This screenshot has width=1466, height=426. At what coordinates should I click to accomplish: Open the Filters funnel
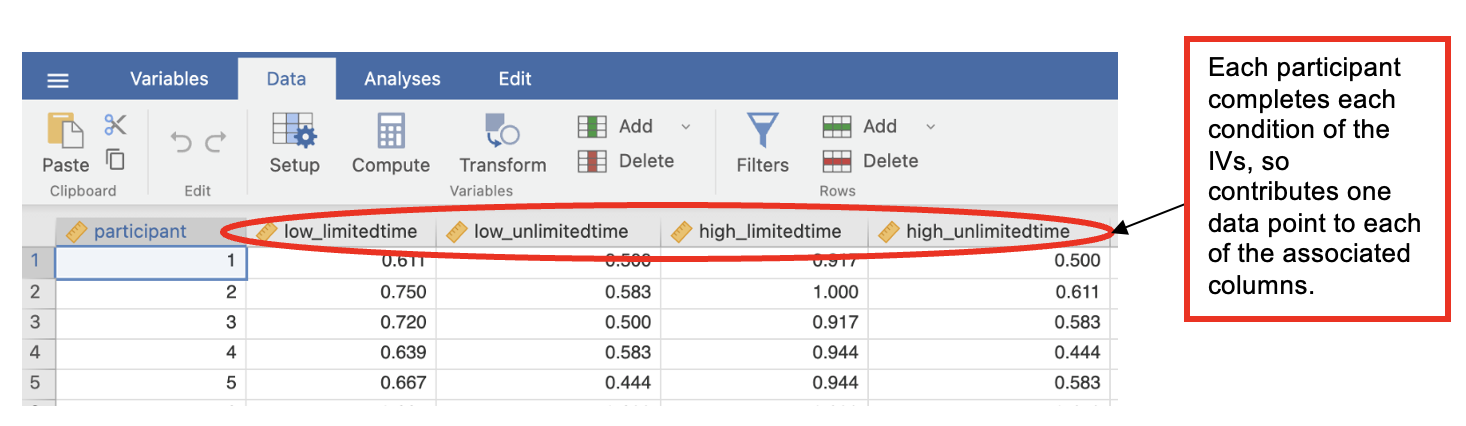(x=762, y=142)
